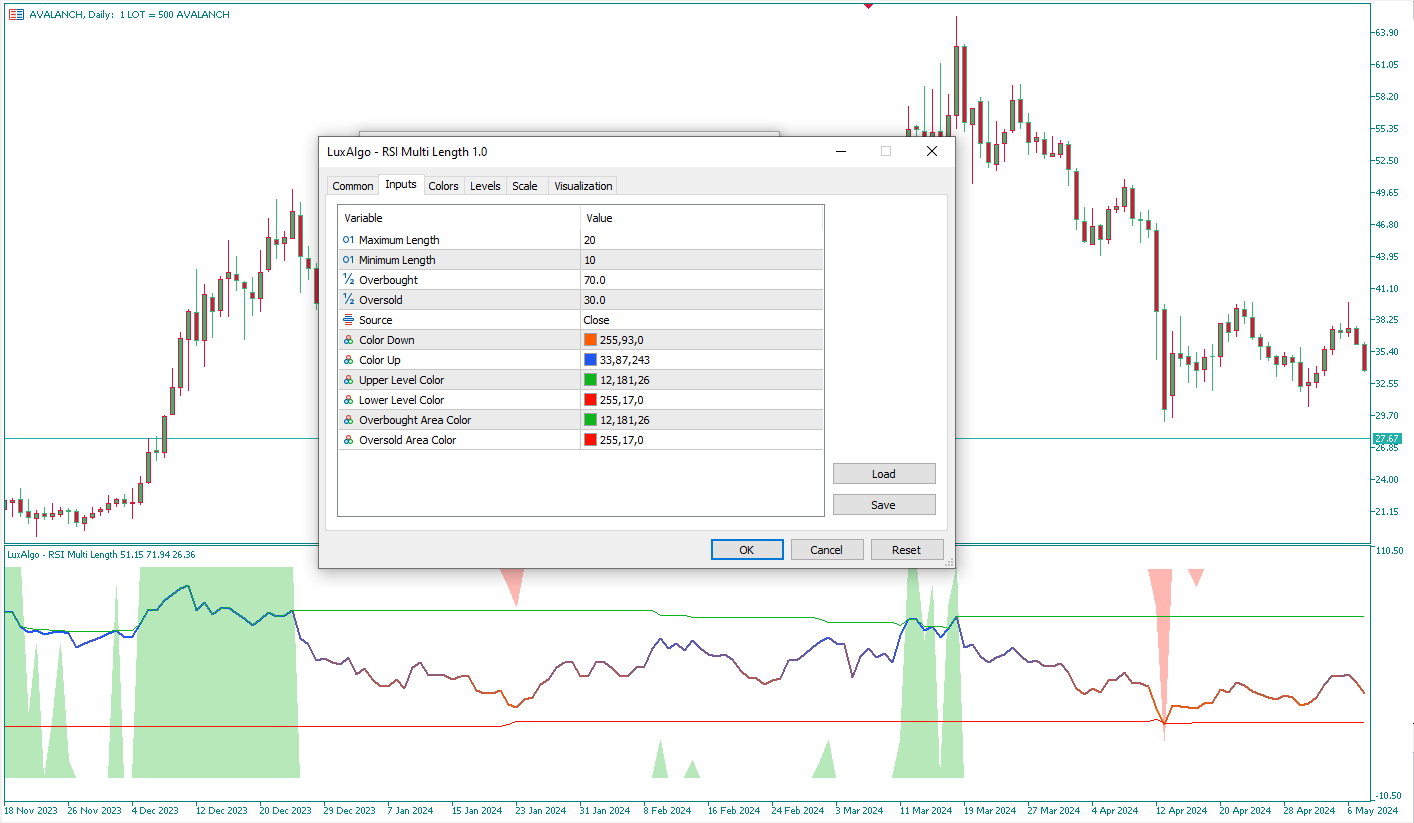This screenshot has height=823, width=1414.
Task: Click the integer icon beside Minimum Length
Action: pyautogui.click(x=348, y=260)
